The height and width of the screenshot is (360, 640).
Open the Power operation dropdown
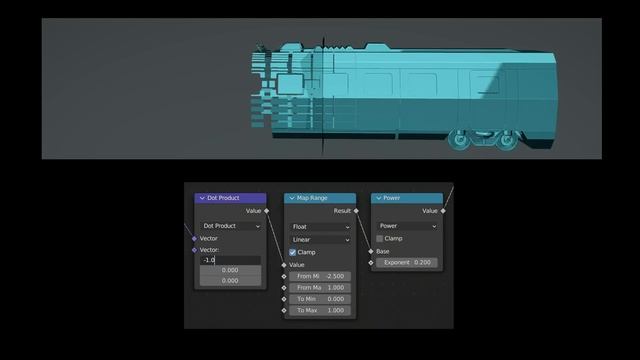[407, 226]
